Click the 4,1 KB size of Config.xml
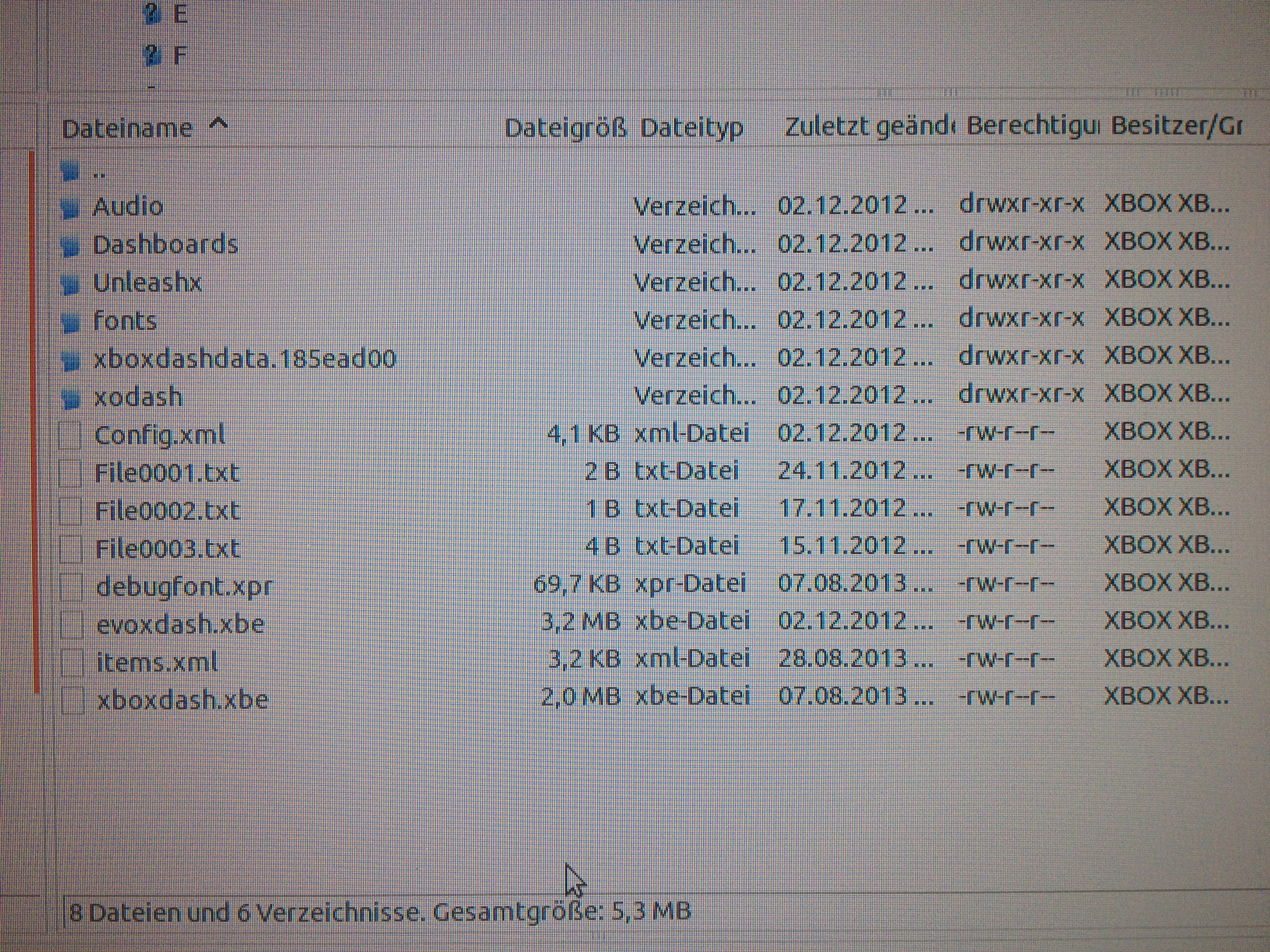 click(583, 434)
